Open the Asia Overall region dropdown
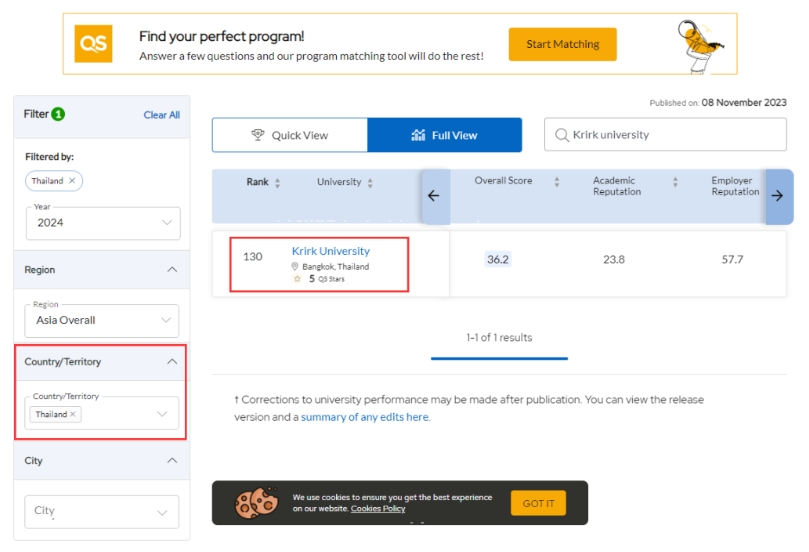The height and width of the screenshot is (552, 809). [102, 320]
